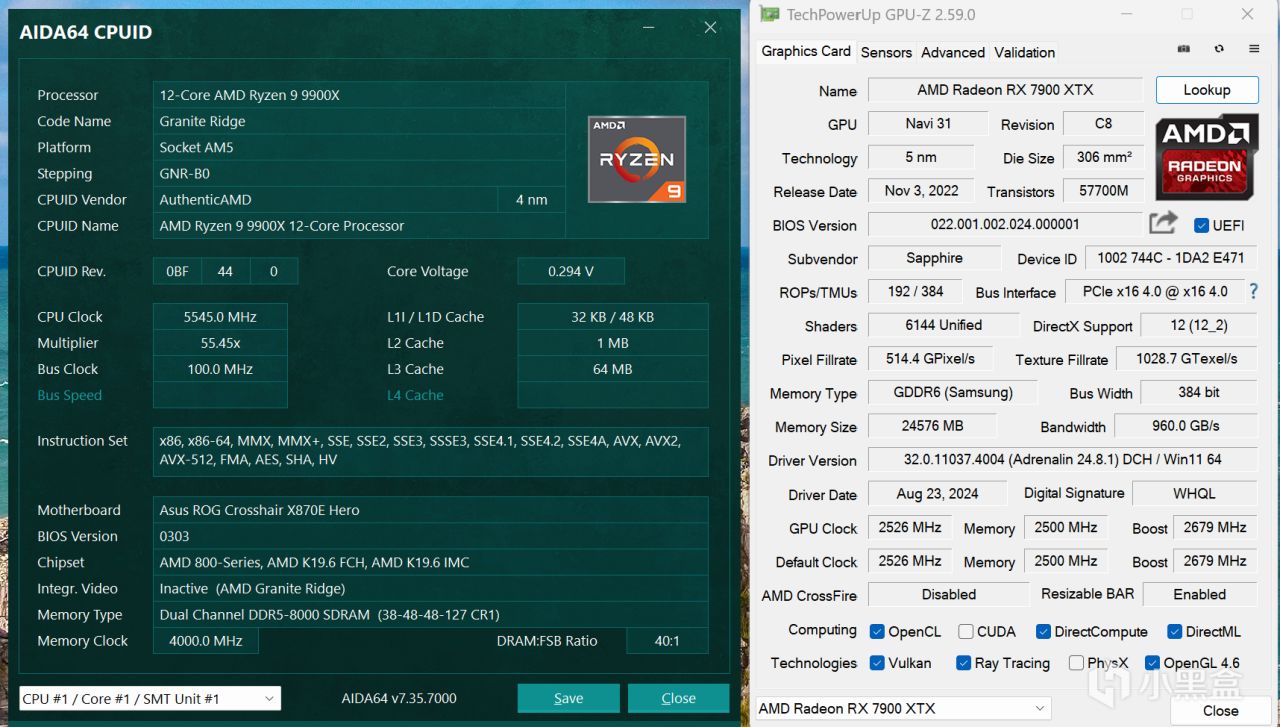Viewport: 1280px width, 727px height.
Task: Click the Subvendor field Sapphire
Action: pos(934,258)
